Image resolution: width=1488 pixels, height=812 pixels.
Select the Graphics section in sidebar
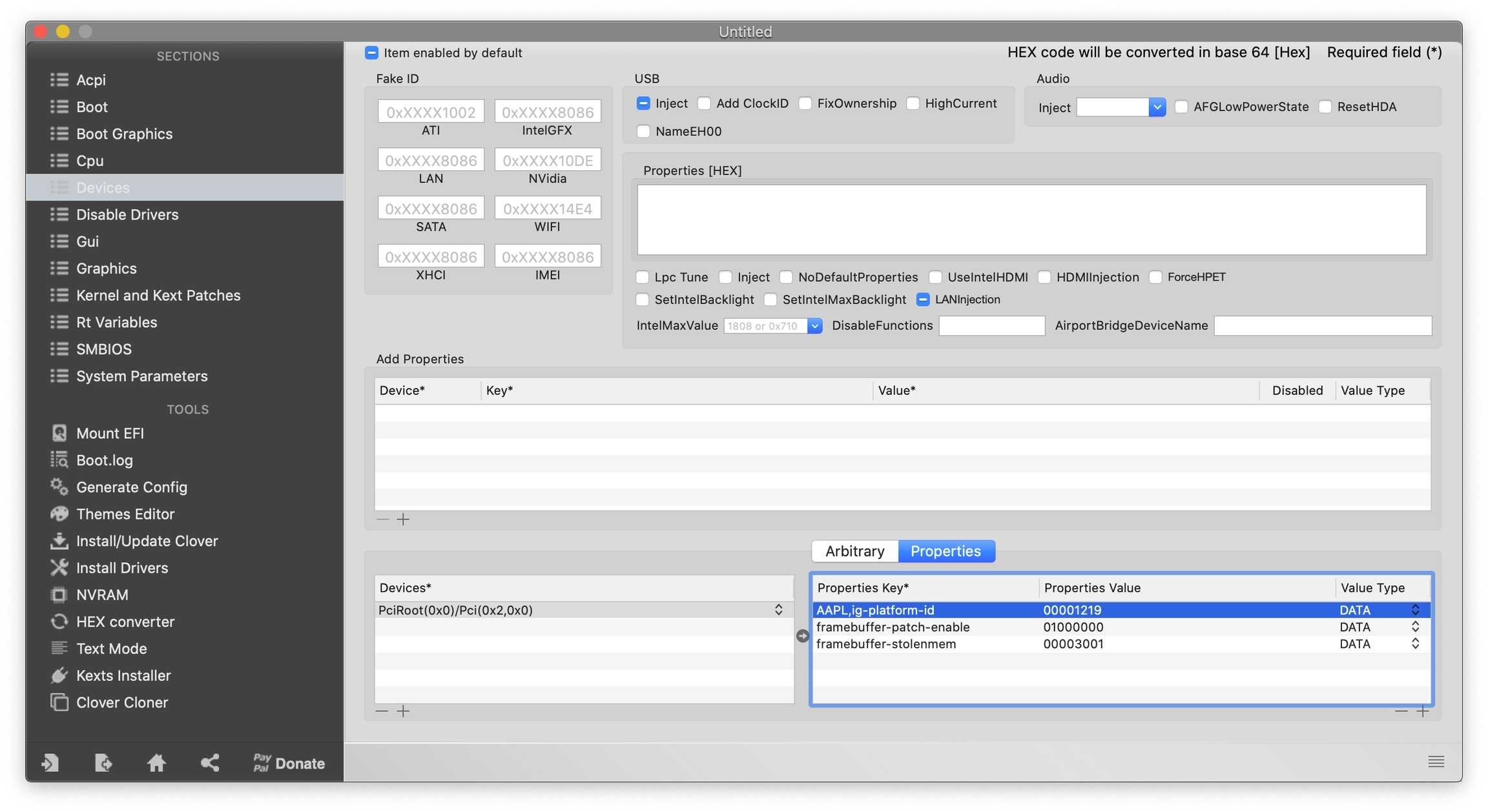click(x=107, y=268)
